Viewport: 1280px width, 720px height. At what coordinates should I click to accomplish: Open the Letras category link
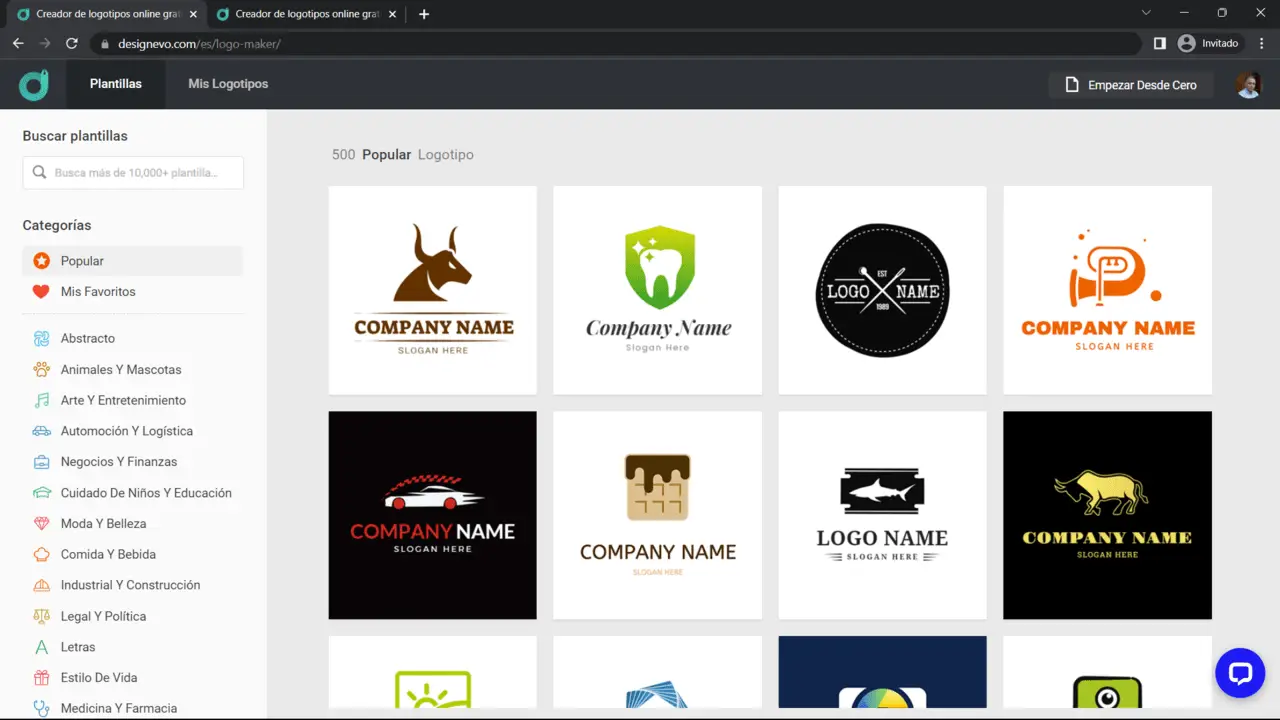[78, 647]
